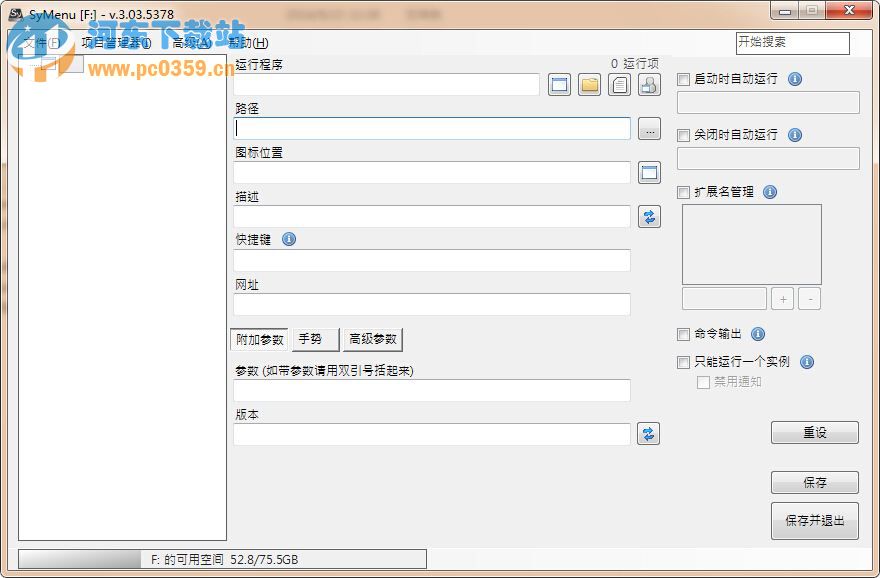Click the 重设 button

click(814, 432)
